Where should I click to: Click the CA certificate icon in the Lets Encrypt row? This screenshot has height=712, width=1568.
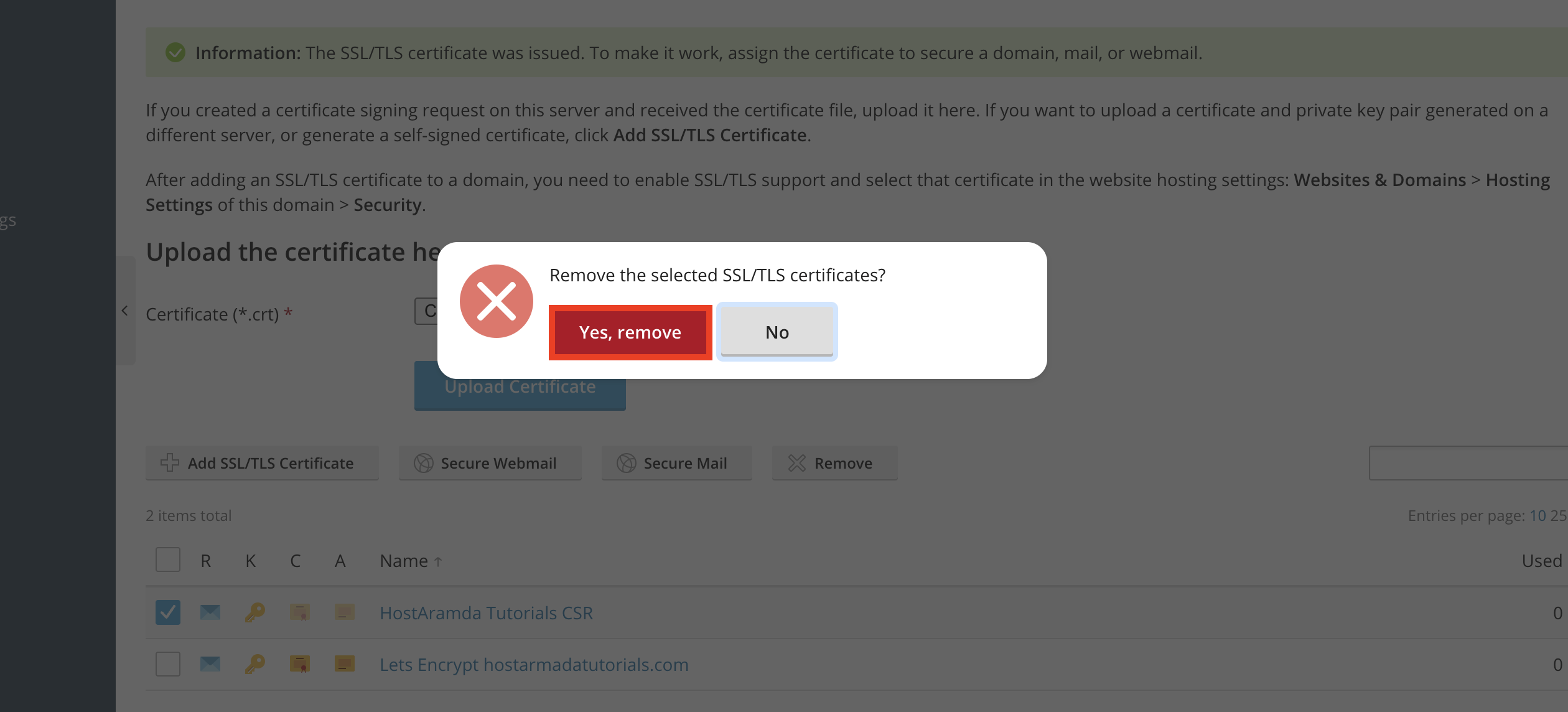pyautogui.click(x=299, y=664)
